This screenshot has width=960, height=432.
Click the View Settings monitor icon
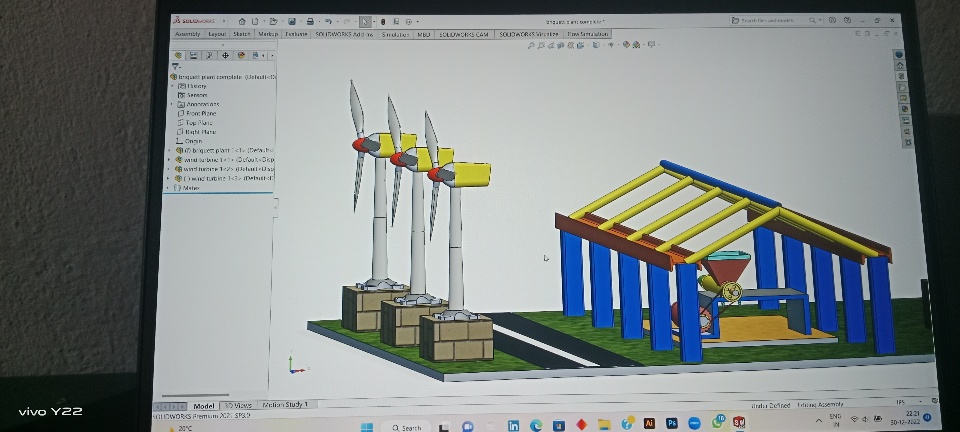click(651, 45)
